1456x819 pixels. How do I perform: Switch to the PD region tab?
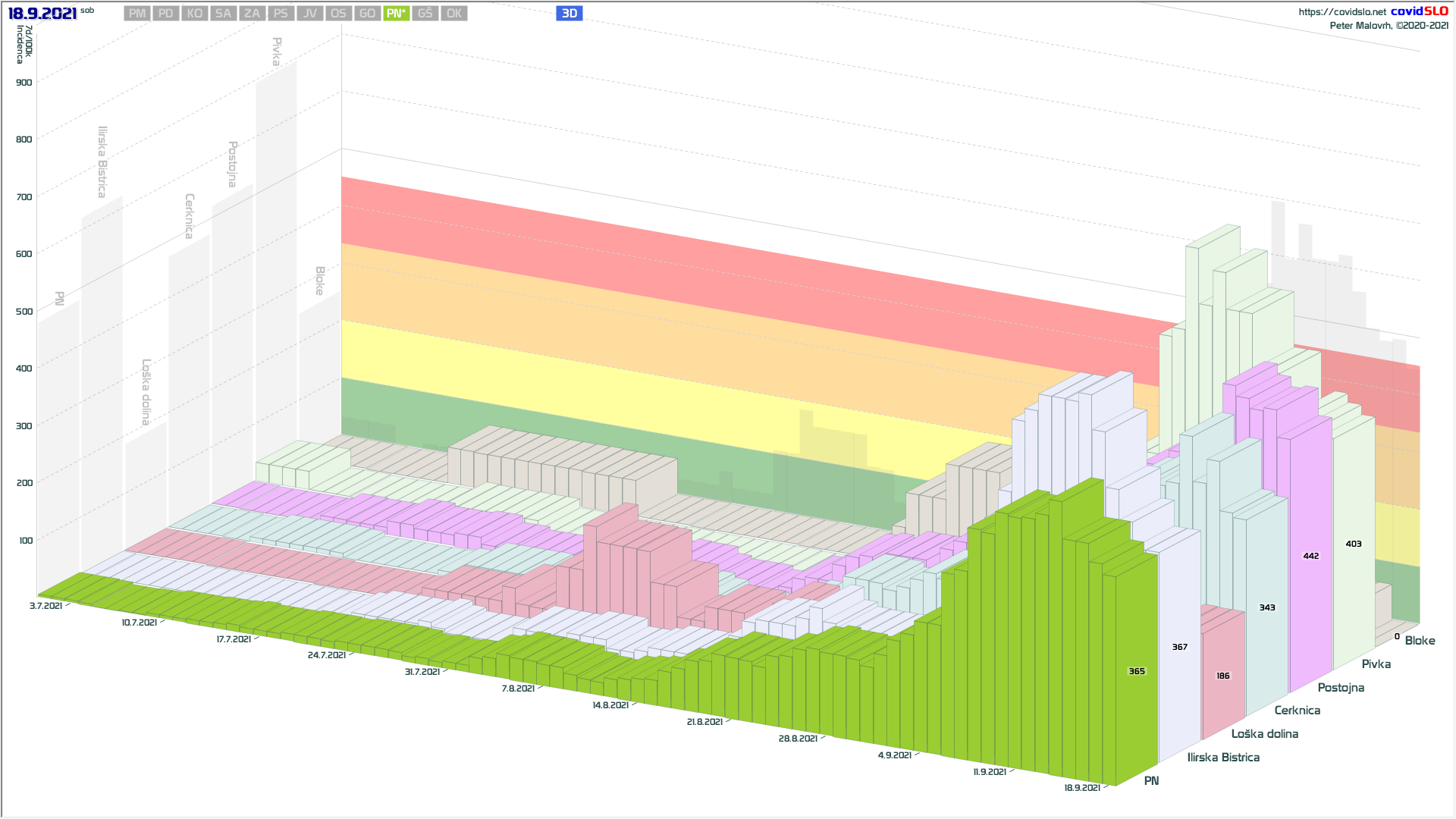tap(165, 14)
